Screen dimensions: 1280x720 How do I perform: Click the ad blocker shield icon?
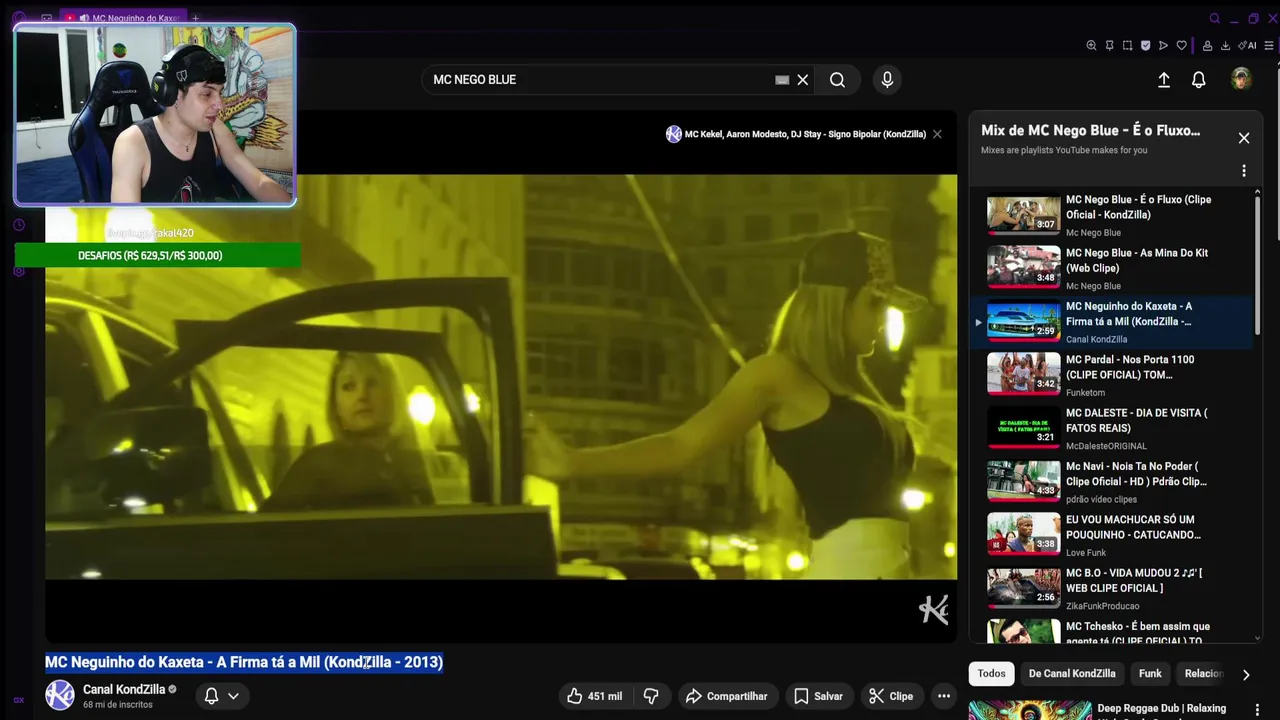[1145, 45]
